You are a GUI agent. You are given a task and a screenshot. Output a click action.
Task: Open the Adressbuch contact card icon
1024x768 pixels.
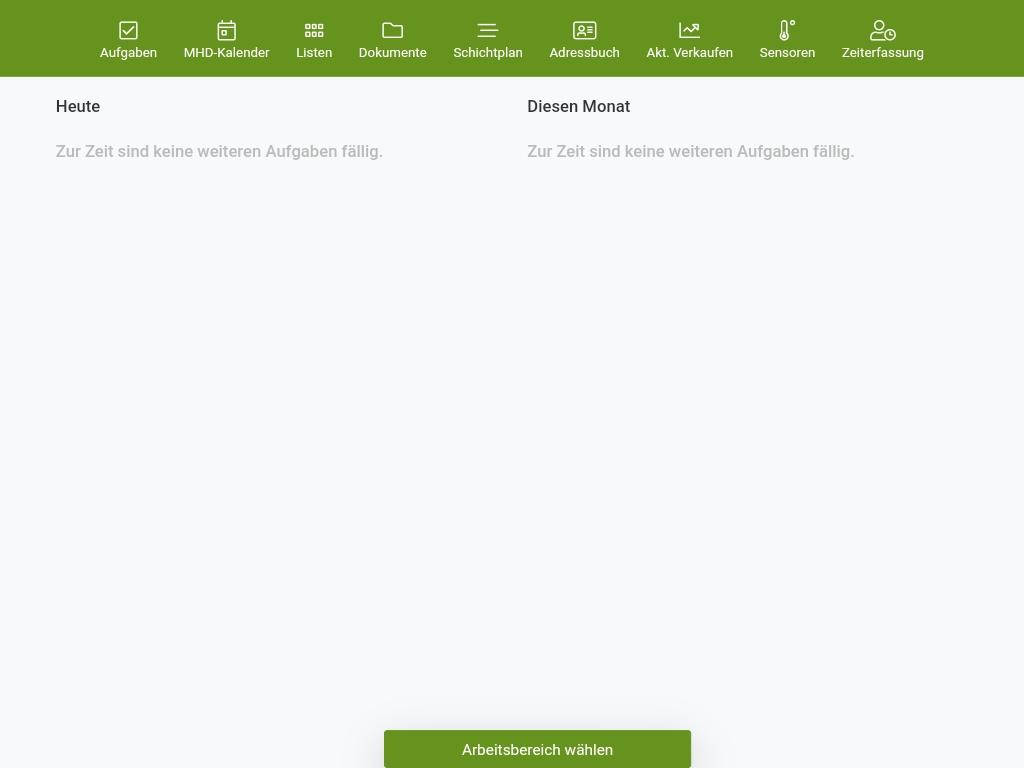pyautogui.click(x=584, y=30)
